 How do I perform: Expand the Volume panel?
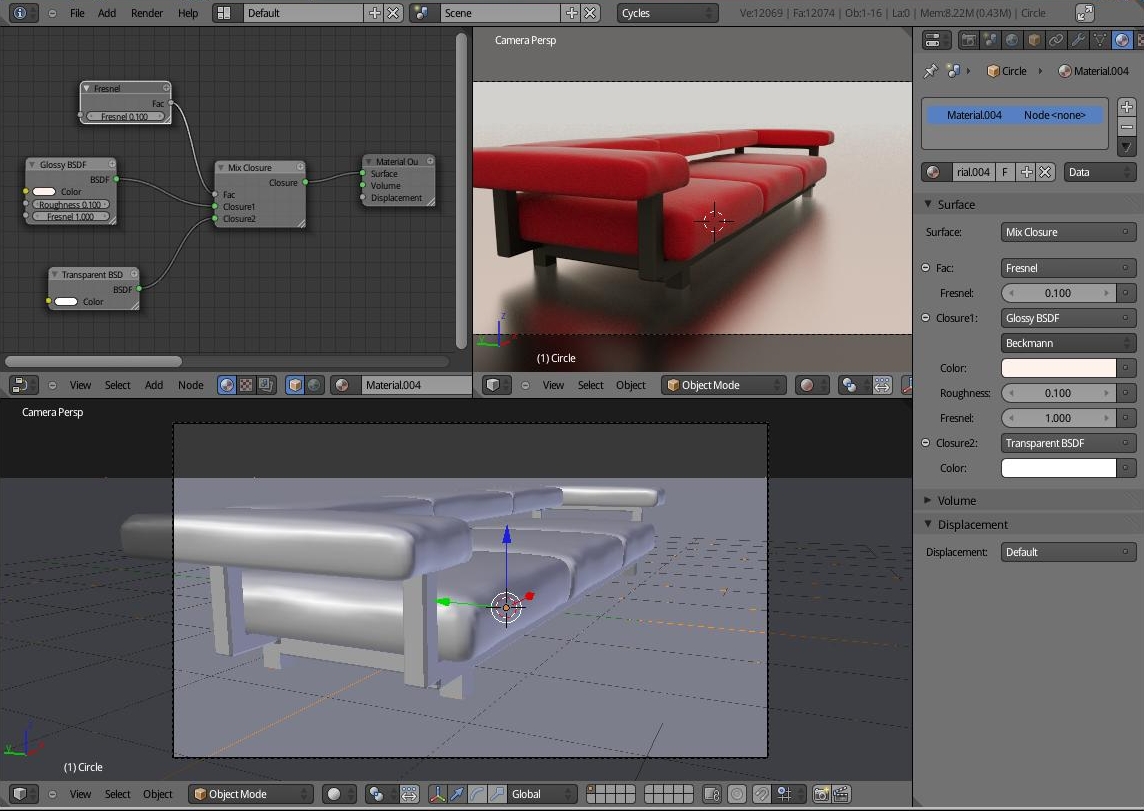[x=956, y=500]
